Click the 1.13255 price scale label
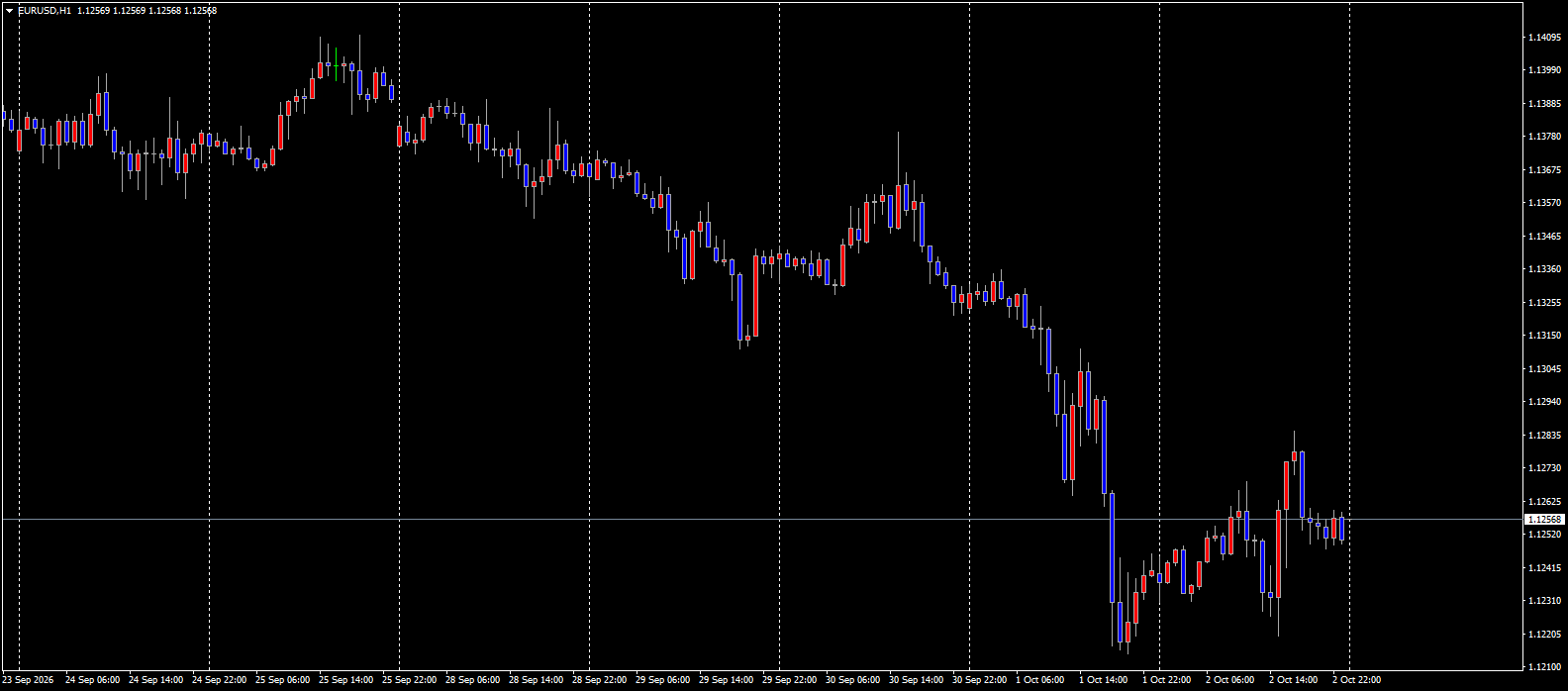The image size is (1568, 691). (x=1544, y=303)
